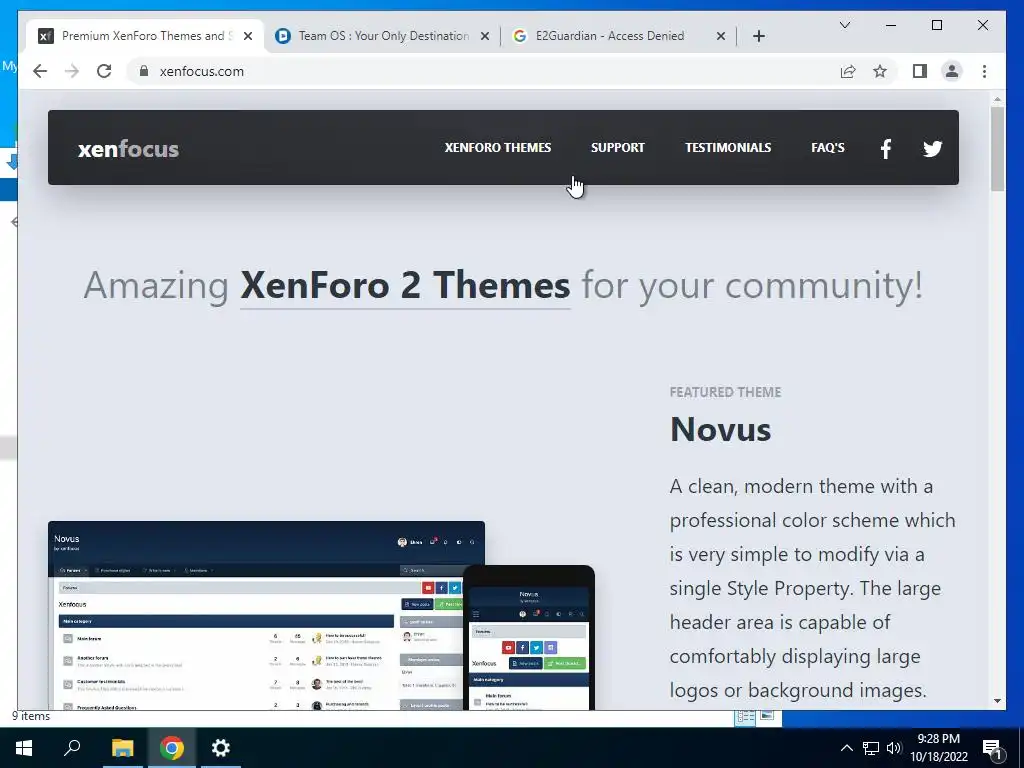This screenshot has width=1024, height=768.
Task: Close the E2Guardian tab
Action: point(720,36)
